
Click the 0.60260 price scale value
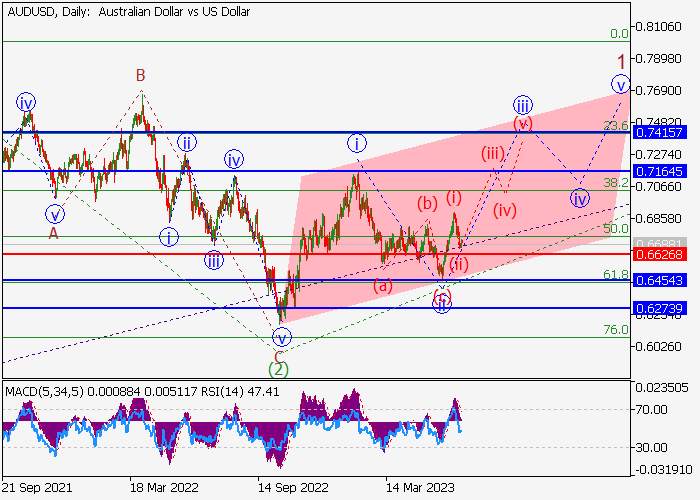658,346
